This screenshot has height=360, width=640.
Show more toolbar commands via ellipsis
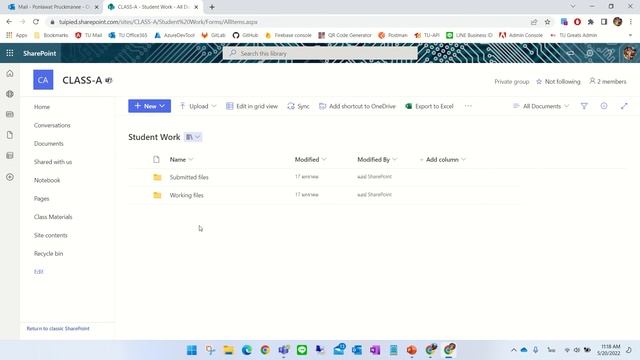(x=468, y=106)
